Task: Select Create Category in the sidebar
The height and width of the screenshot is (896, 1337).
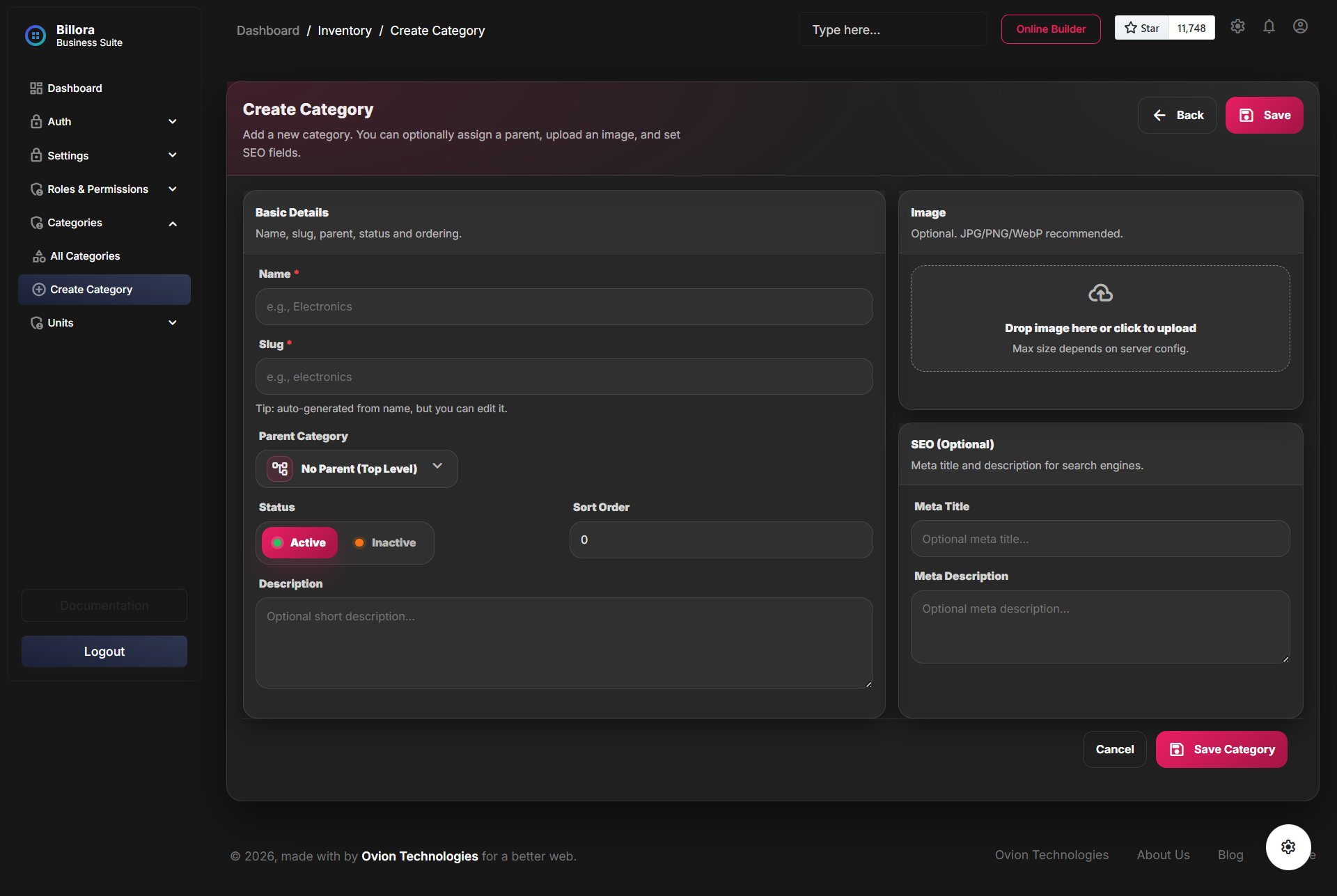Action: (91, 289)
